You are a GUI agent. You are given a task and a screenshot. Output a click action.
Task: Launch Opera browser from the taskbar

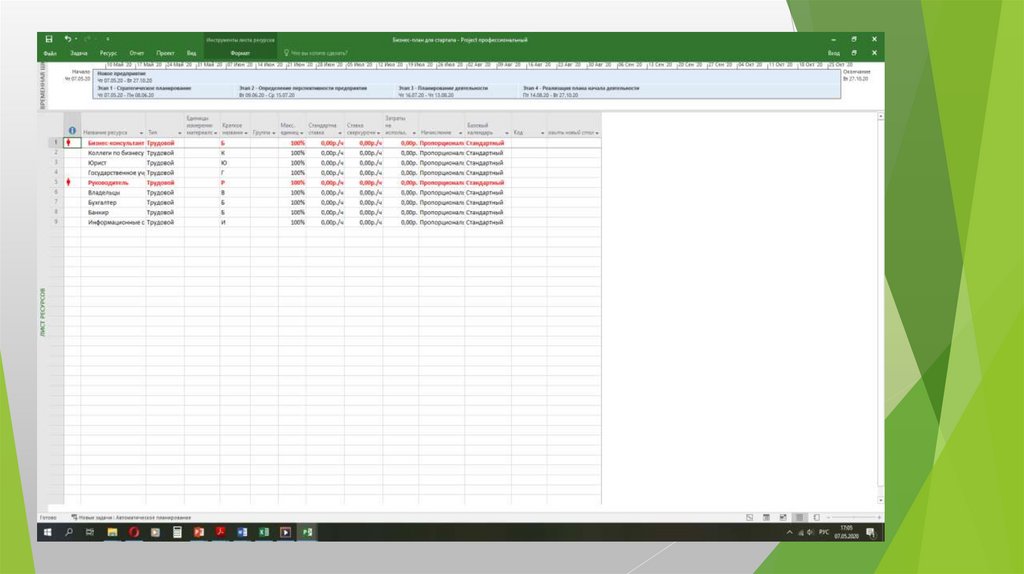pyautogui.click(x=134, y=533)
